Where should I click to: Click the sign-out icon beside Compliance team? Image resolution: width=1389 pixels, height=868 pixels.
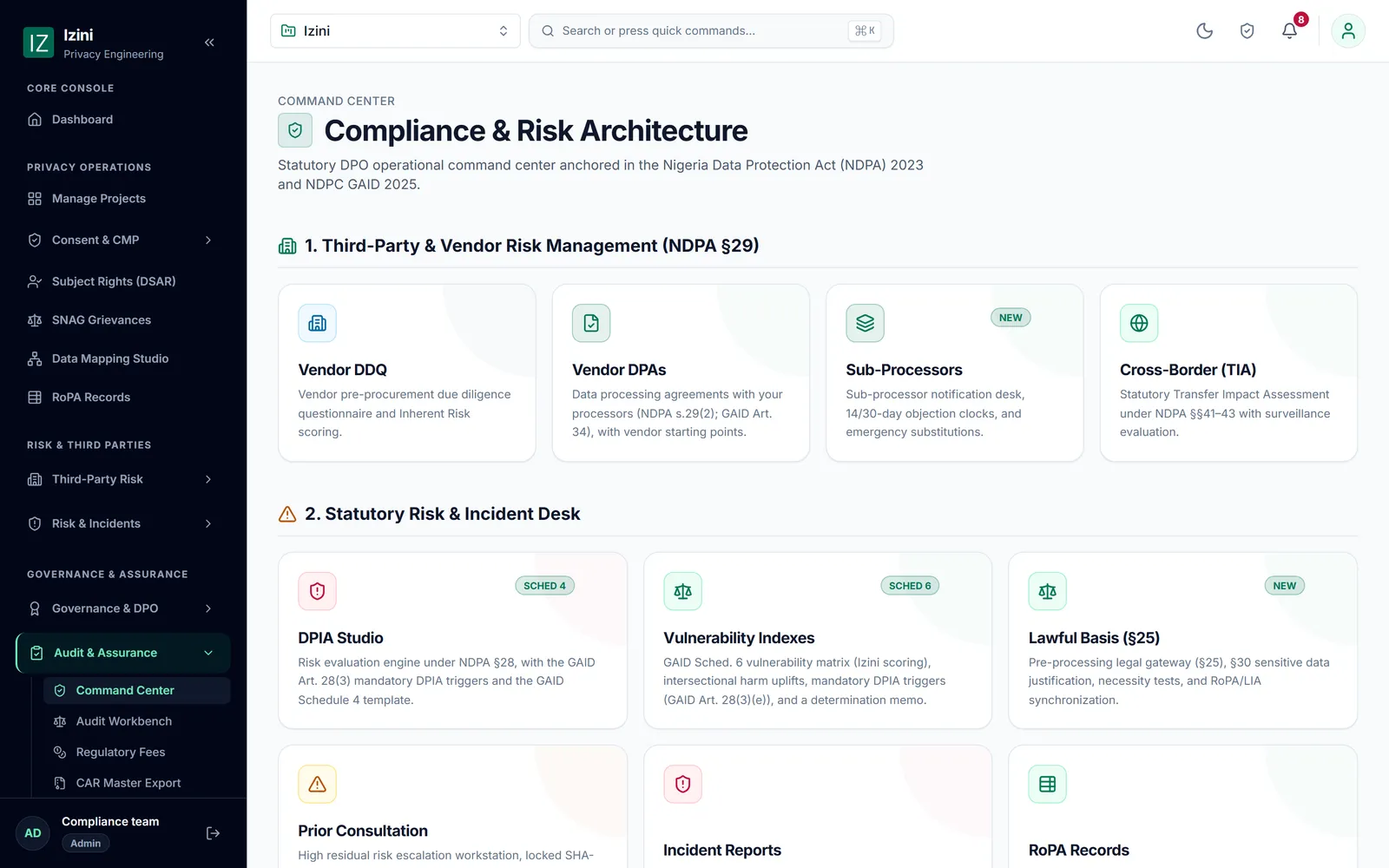pos(213,833)
